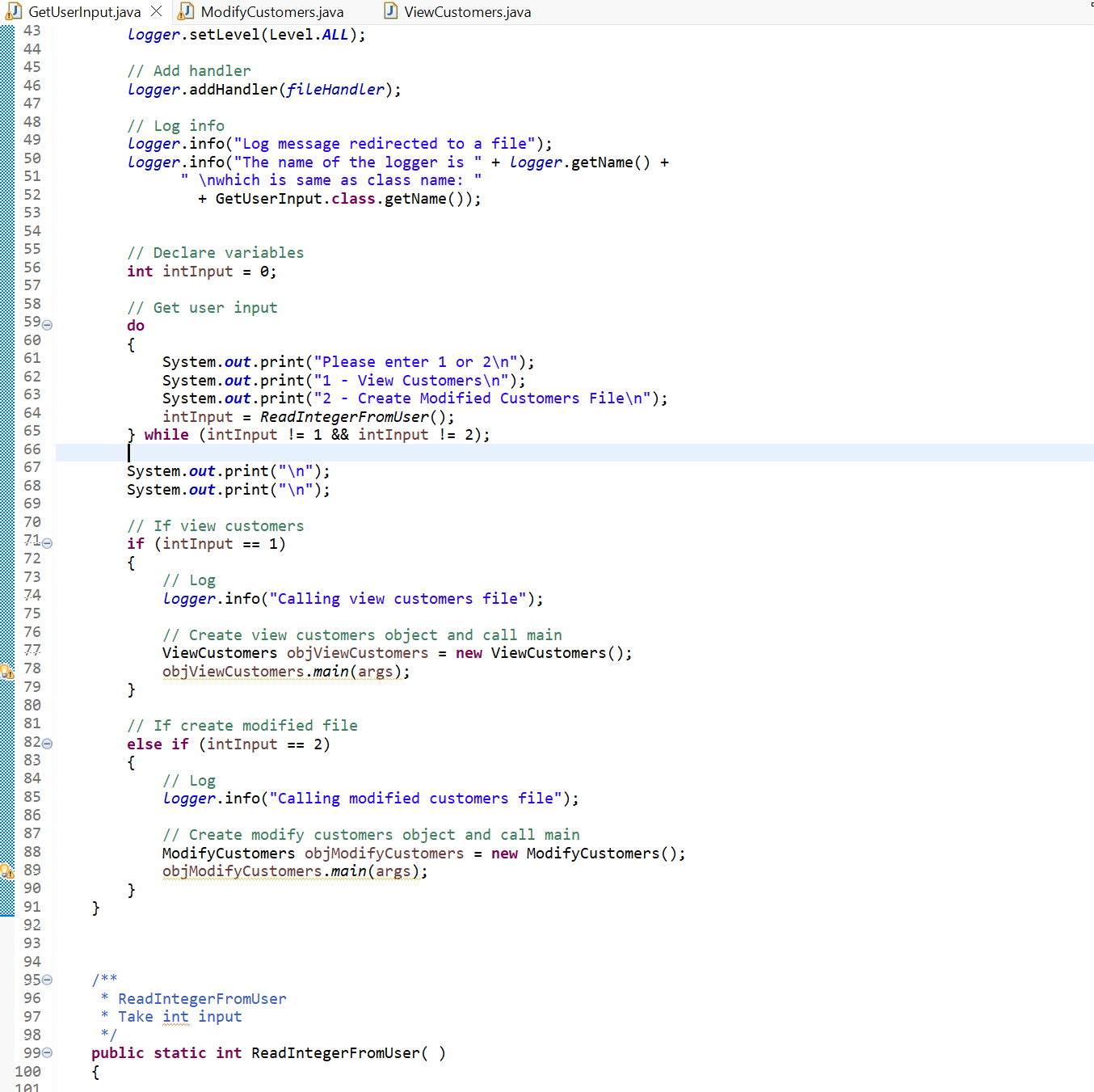Click the ReadIntegerFromUser call on line 64
Screen dimensions: 1094x1092
(x=343, y=416)
